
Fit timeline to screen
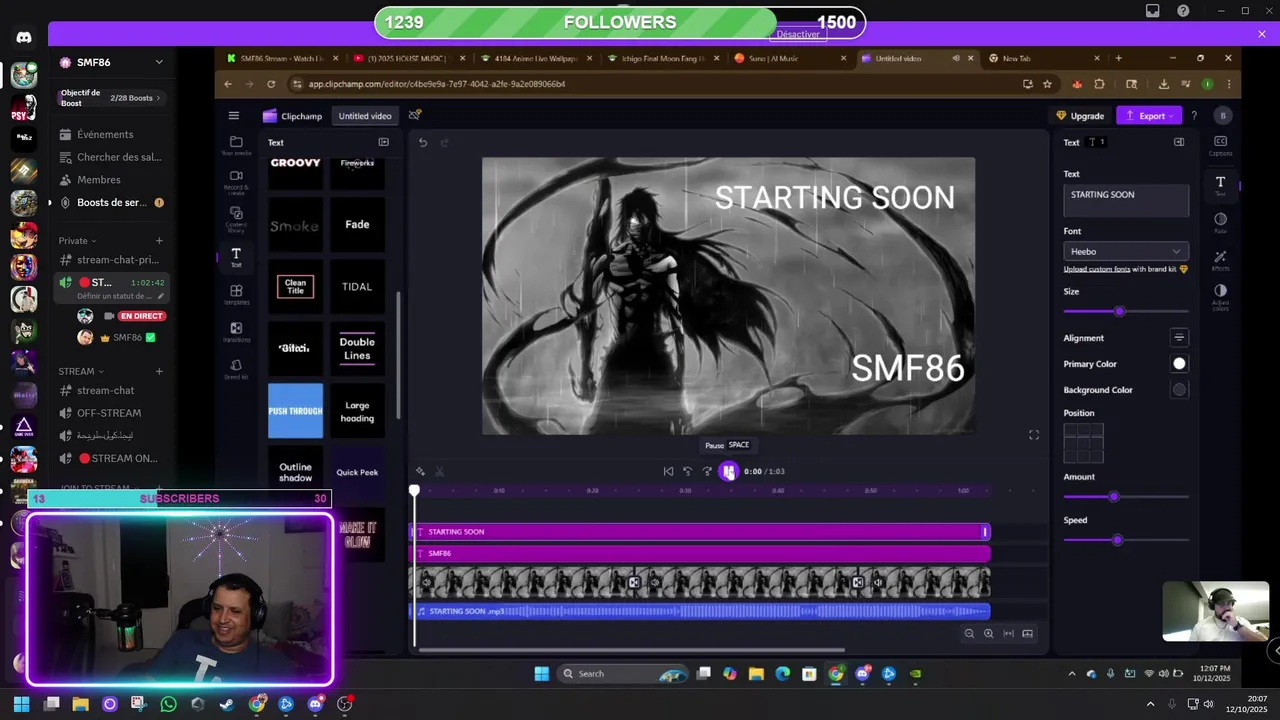pos(1008,633)
